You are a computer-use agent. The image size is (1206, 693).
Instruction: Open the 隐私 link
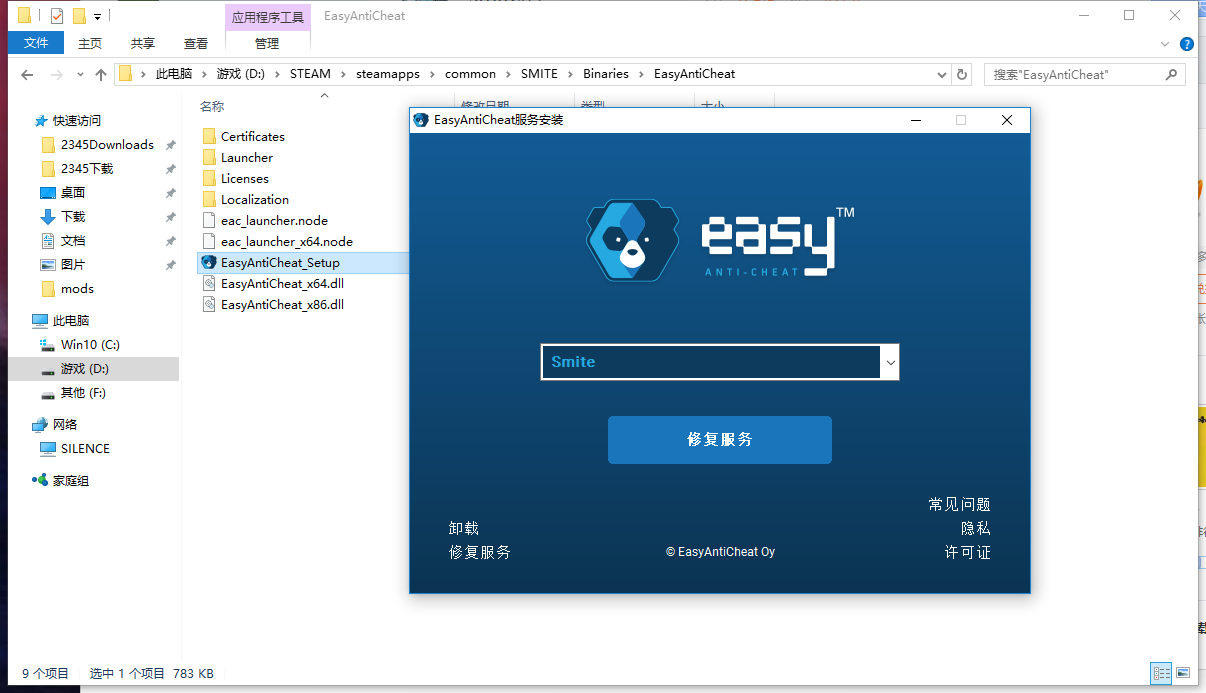[x=976, y=528]
